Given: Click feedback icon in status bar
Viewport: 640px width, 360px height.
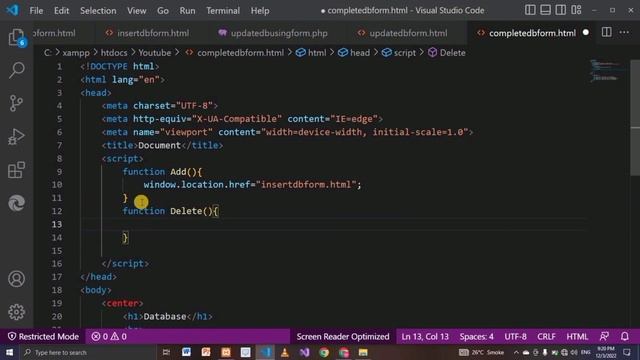Looking at the screenshot, I should click(604, 336).
